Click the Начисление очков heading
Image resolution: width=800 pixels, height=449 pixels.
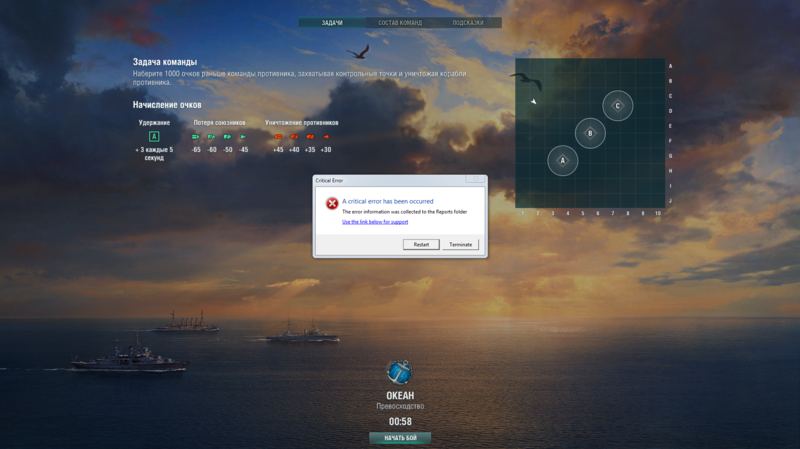coord(167,105)
